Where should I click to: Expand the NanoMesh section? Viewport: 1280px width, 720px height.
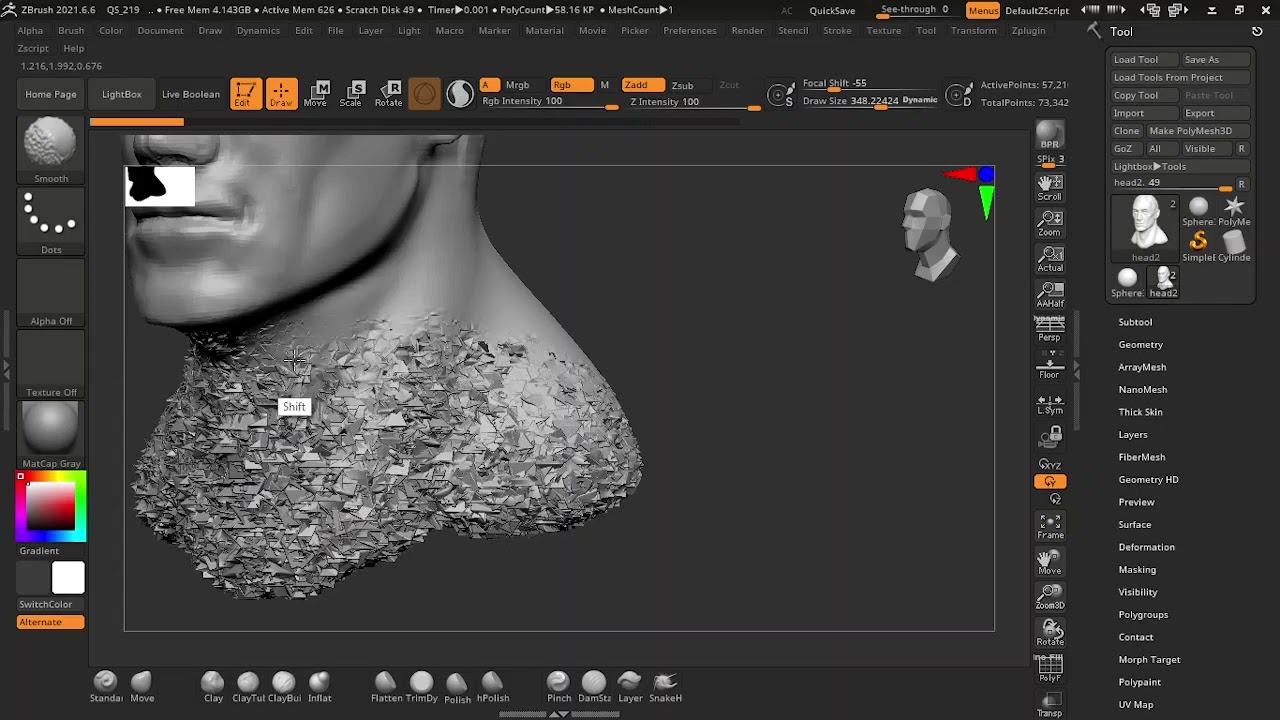point(1142,389)
